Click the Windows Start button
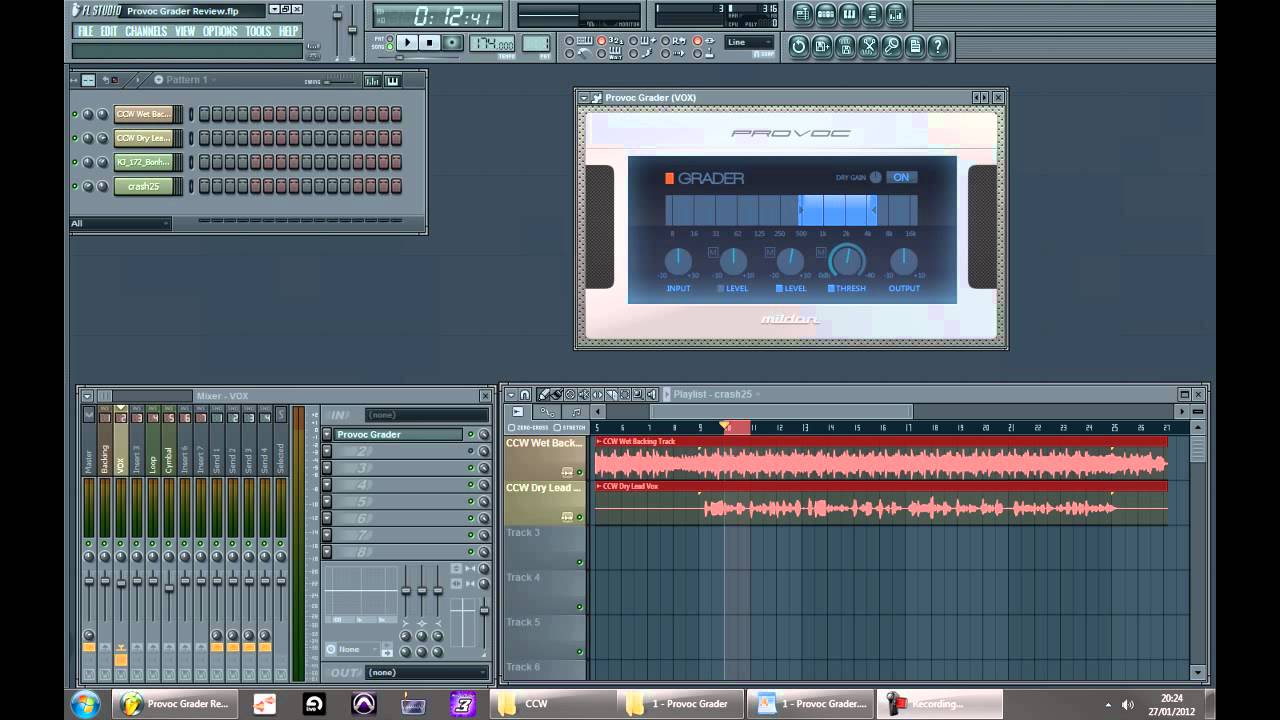The width and height of the screenshot is (1280, 720). click(x=85, y=704)
